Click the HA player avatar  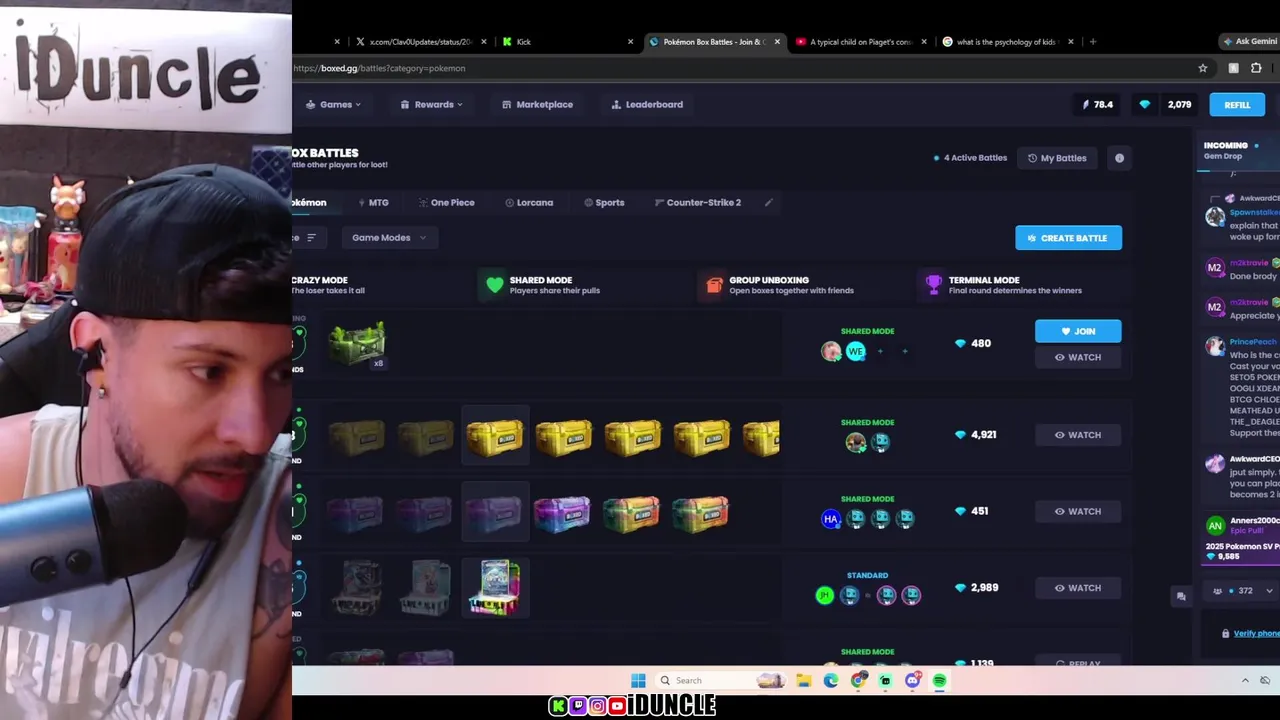[x=831, y=518]
